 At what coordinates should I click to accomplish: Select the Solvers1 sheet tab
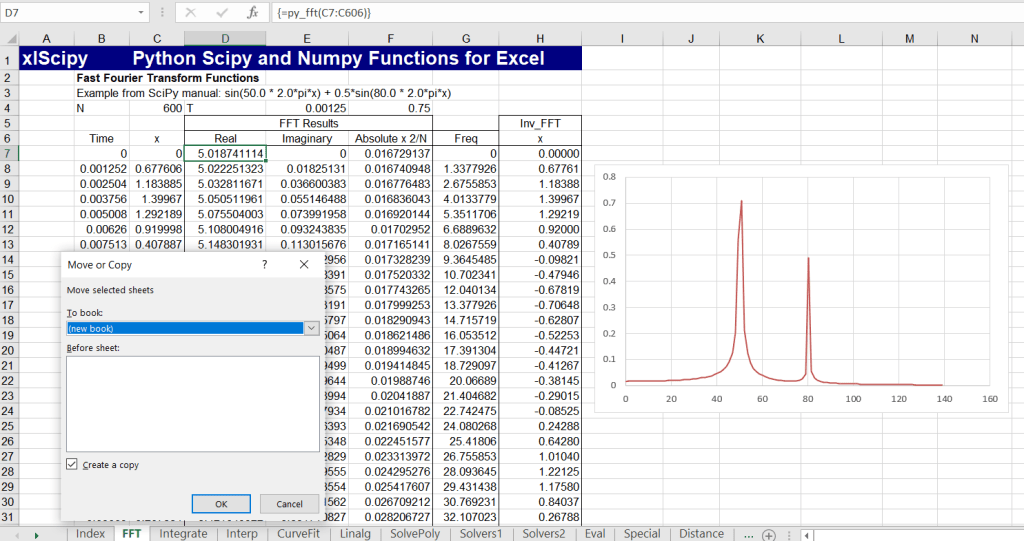point(480,534)
